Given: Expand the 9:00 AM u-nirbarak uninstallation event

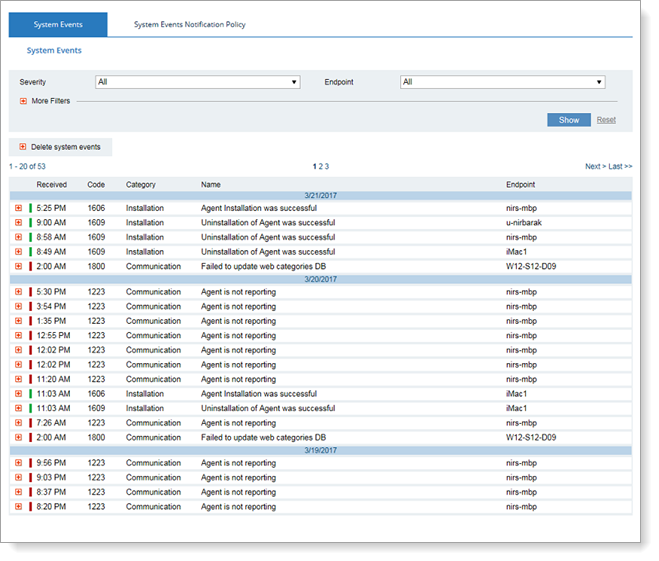Looking at the screenshot, I should (x=18, y=223).
